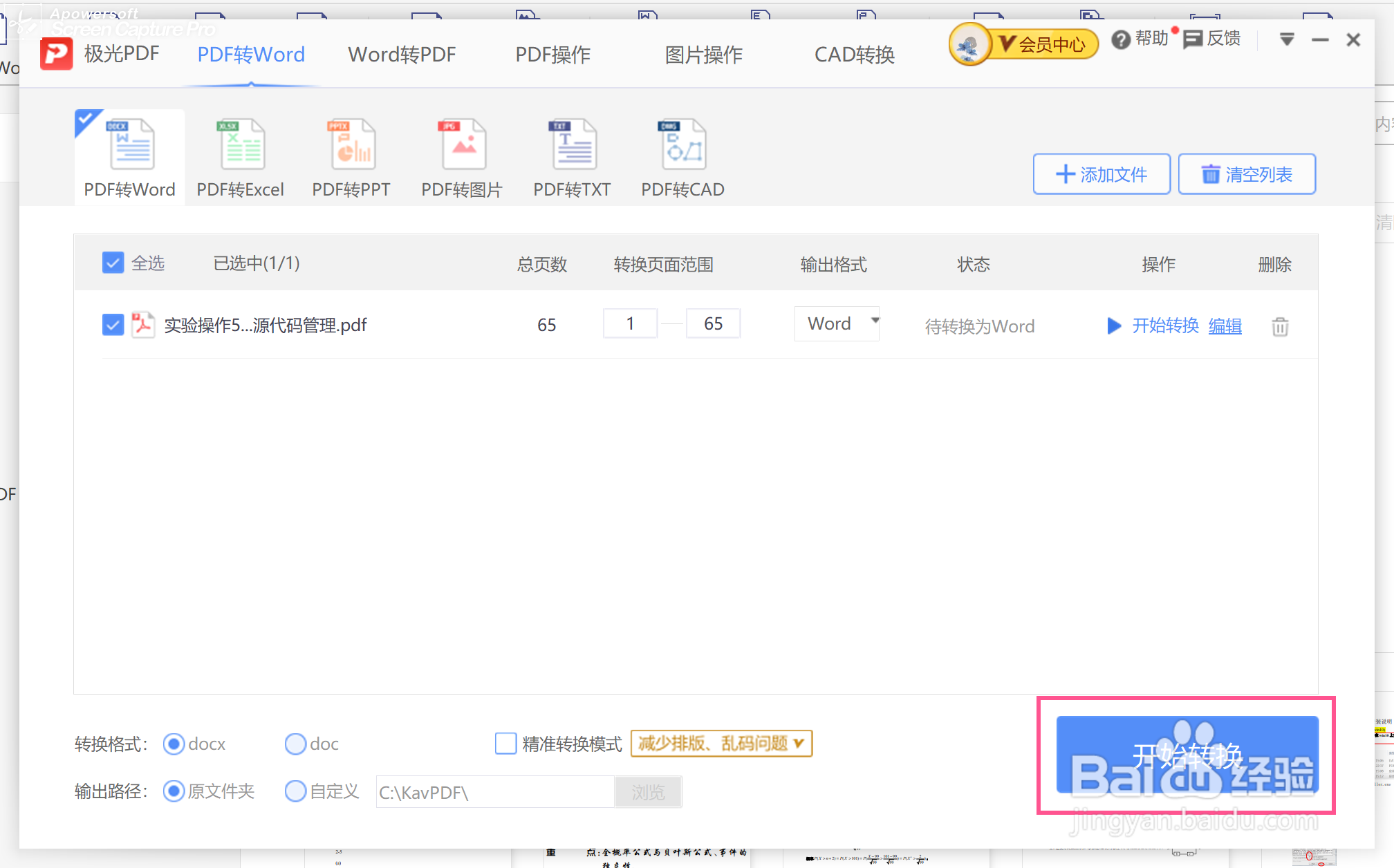The width and height of the screenshot is (1394, 868).
Task: Open the 会员中心 VIP badge
Action: click(1044, 44)
